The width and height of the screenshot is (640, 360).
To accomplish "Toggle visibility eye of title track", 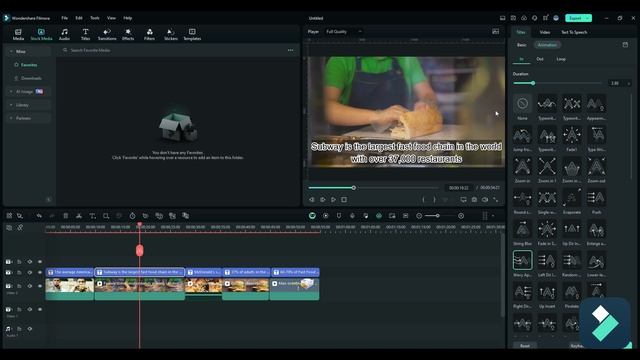I will [x=40, y=272].
